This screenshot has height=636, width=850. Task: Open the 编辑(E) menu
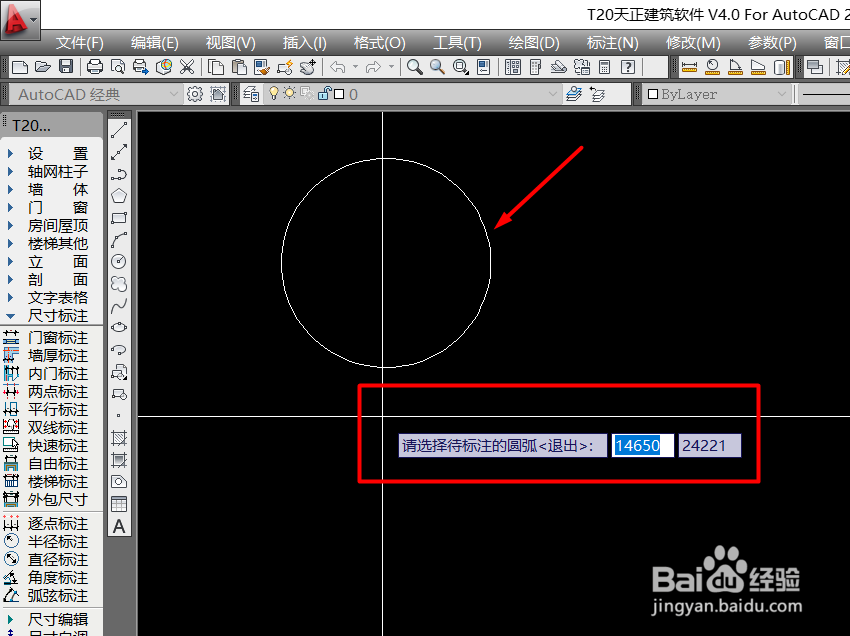[154, 43]
